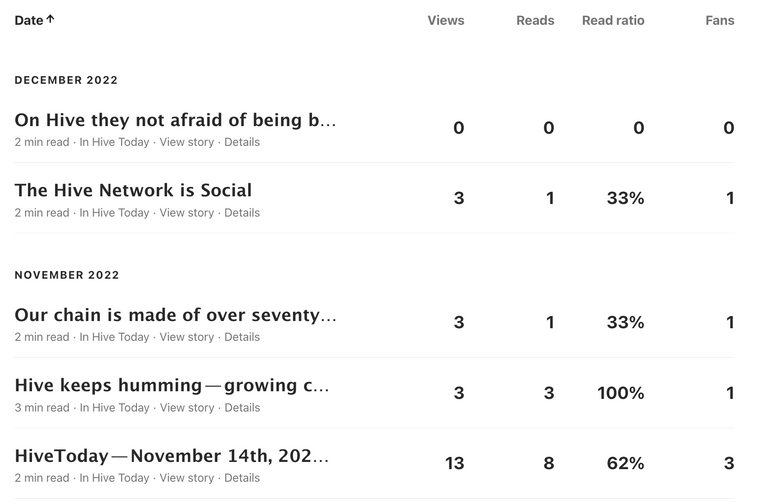View story link under 'The Hive Network is Social'
Screen dimensions: 768x502
tap(187, 213)
